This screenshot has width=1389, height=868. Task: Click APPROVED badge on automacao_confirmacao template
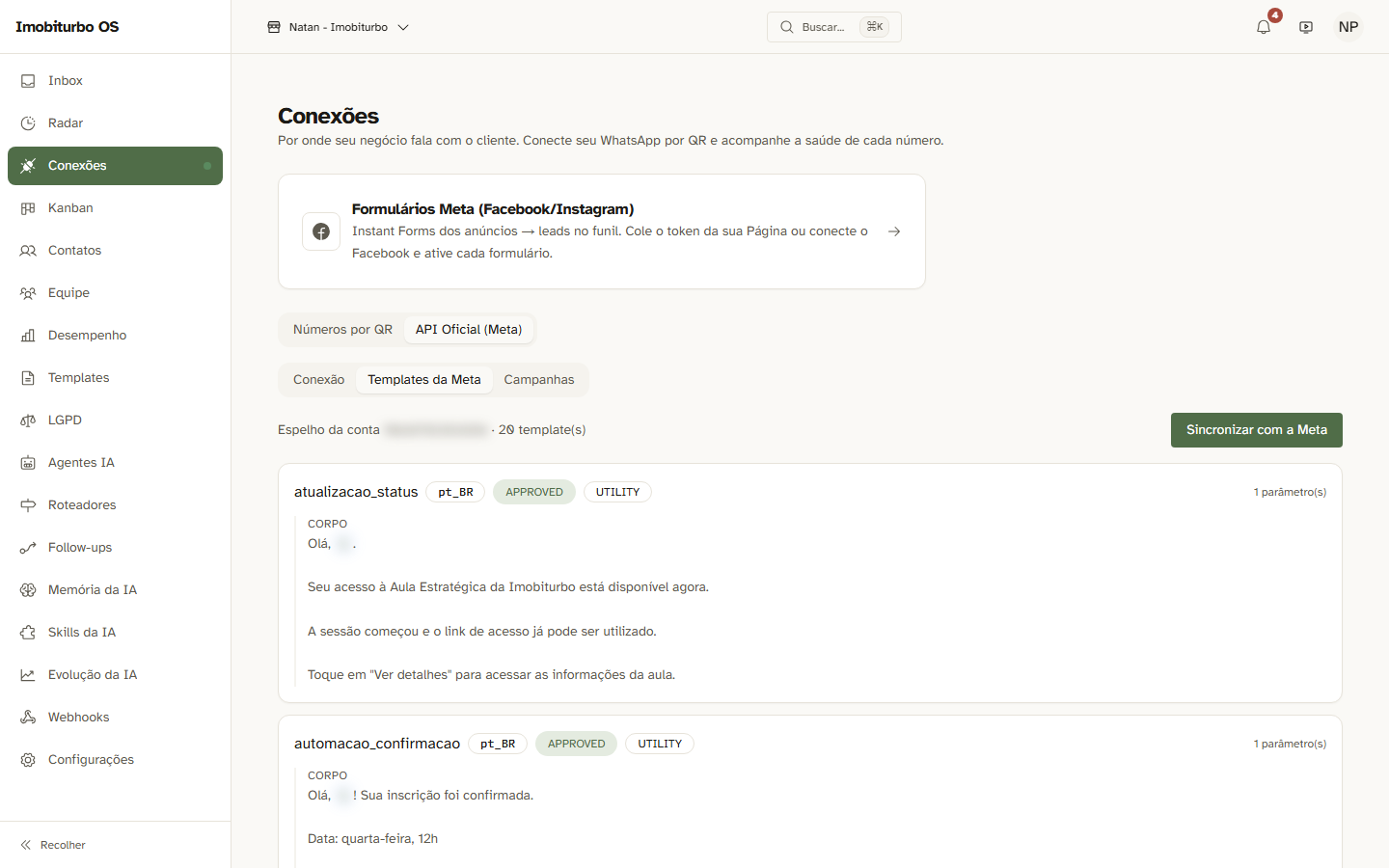tap(577, 744)
